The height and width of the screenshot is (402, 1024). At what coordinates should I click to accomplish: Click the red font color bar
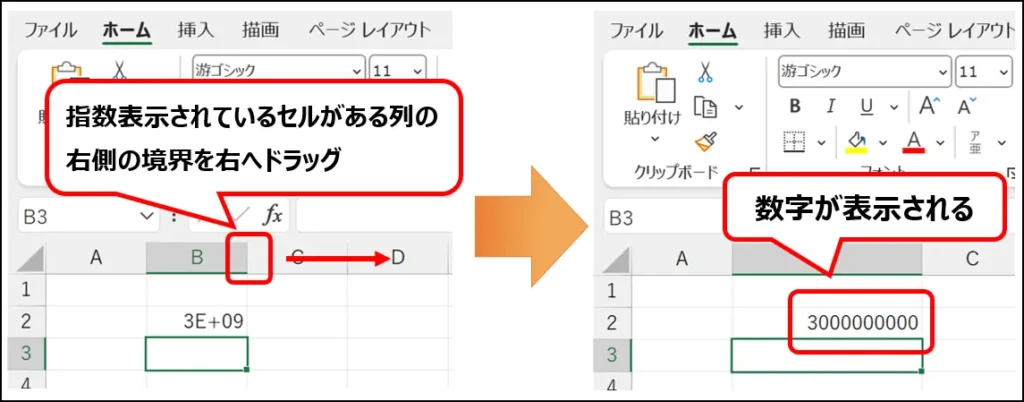tap(914, 150)
